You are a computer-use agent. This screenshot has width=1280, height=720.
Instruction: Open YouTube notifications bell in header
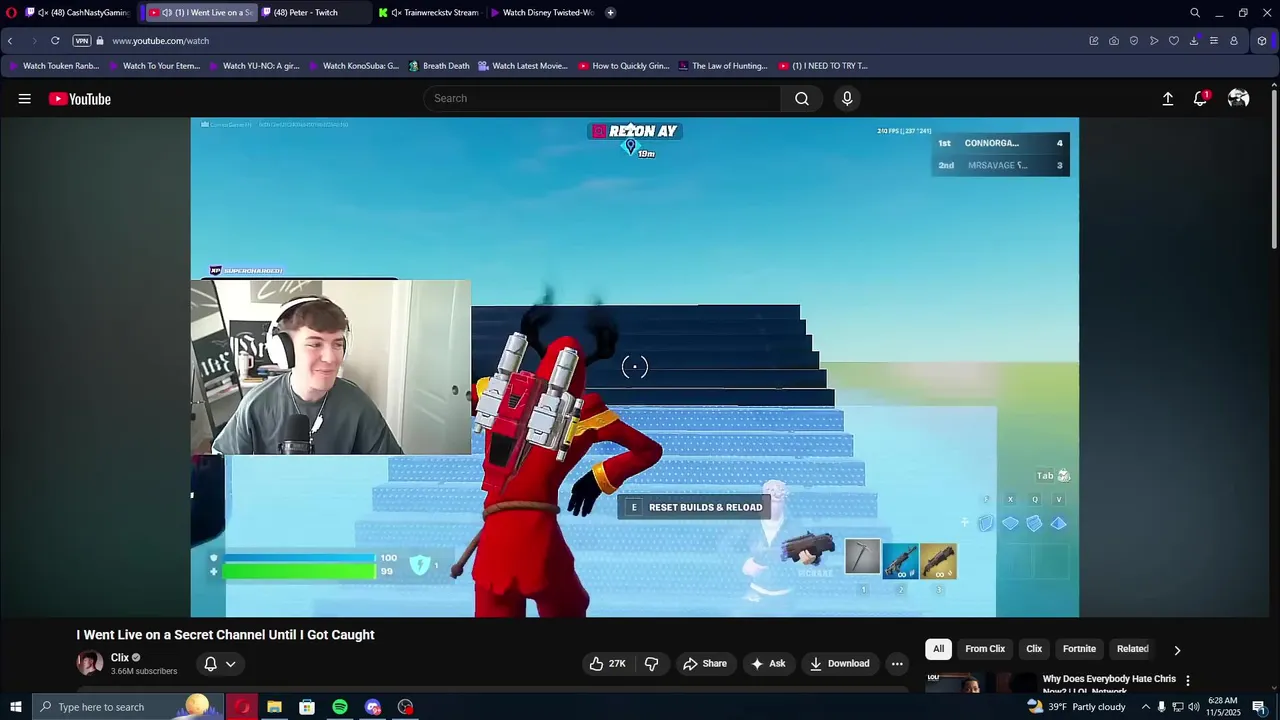click(x=1200, y=98)
